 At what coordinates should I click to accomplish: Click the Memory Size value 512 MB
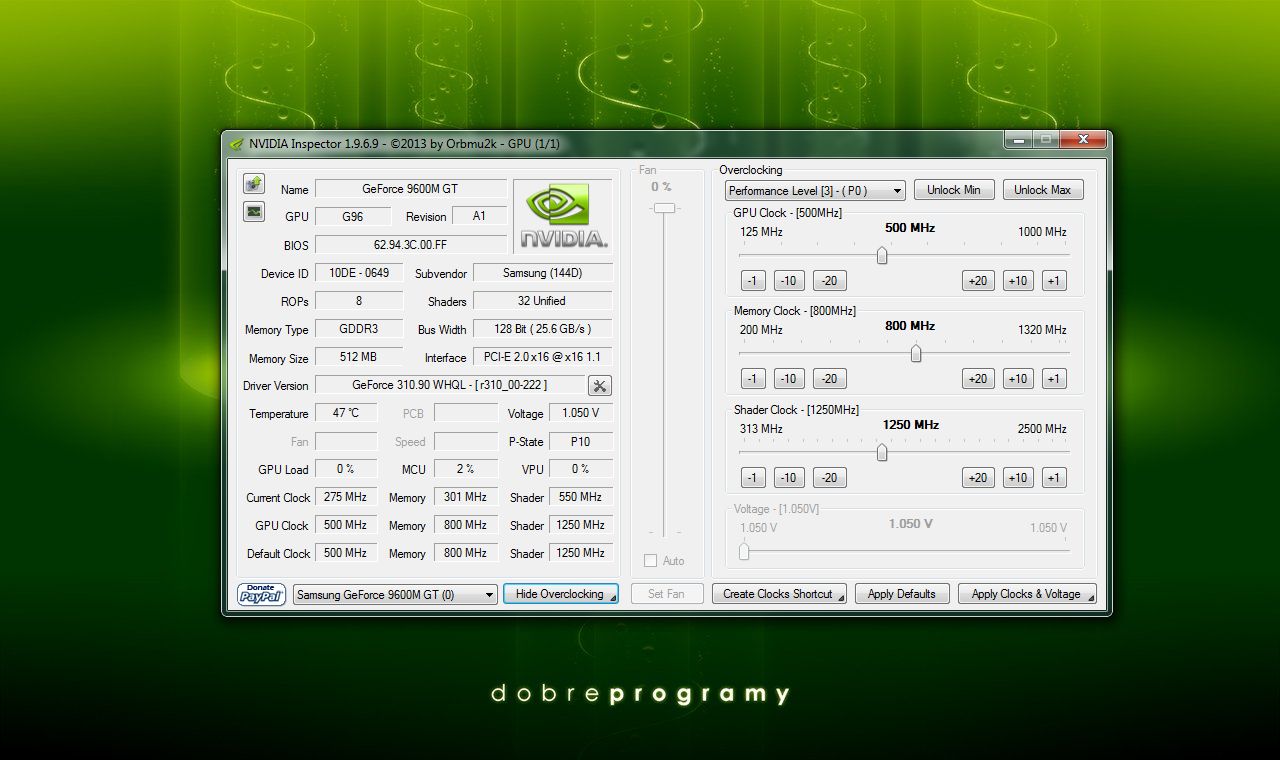(359, 357)
